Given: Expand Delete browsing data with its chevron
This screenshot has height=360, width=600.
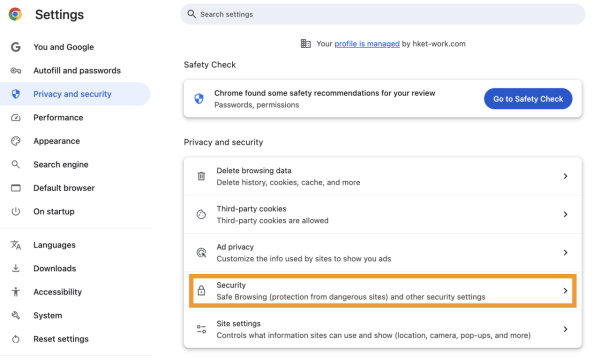Looking at the screenshot, I should 565,176.
